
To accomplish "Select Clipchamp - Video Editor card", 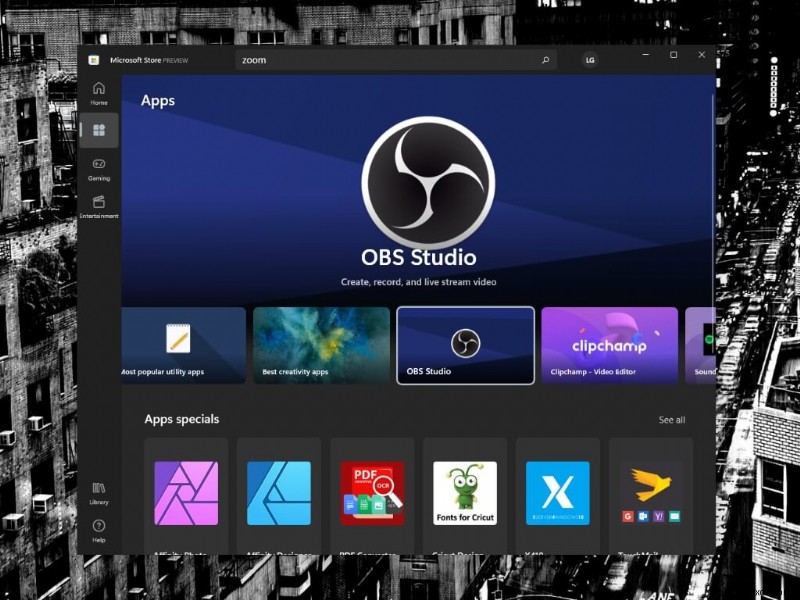I will click(610, 345).
